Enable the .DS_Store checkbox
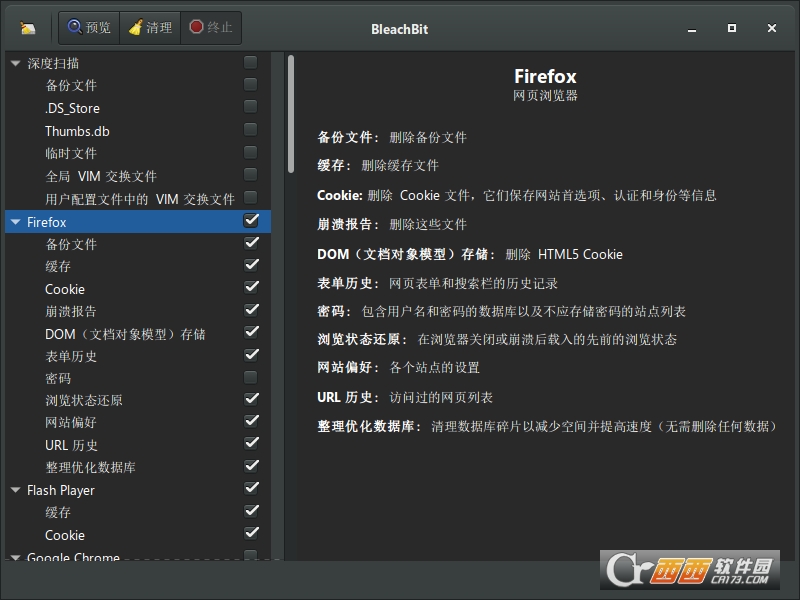 pos(251,107)
